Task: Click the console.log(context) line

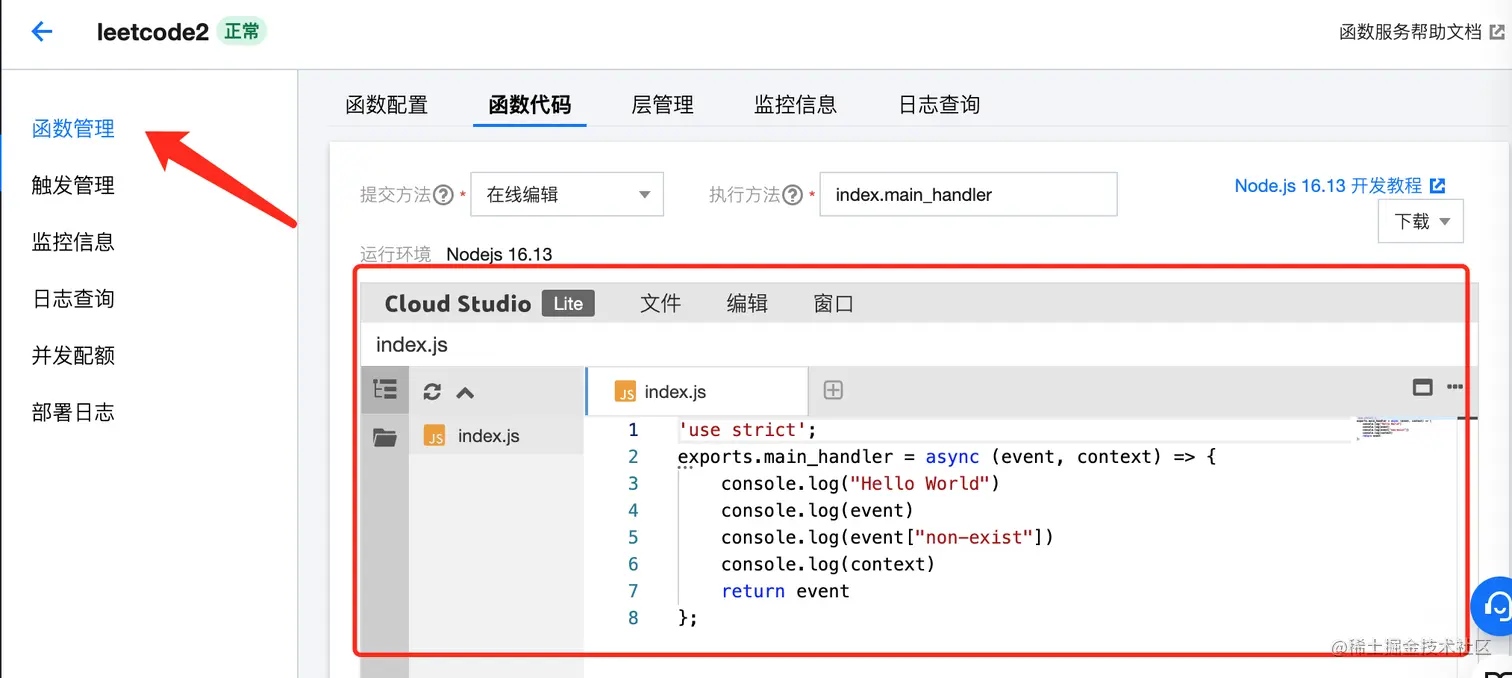Action: pyautogui.click(x=828, y=564)
